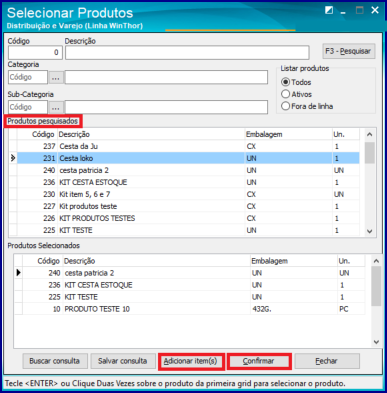The width and height of the screenshot is (387, 393).
Task: Select selected-grid row cesta patricia 2
Action: (194, 273)
